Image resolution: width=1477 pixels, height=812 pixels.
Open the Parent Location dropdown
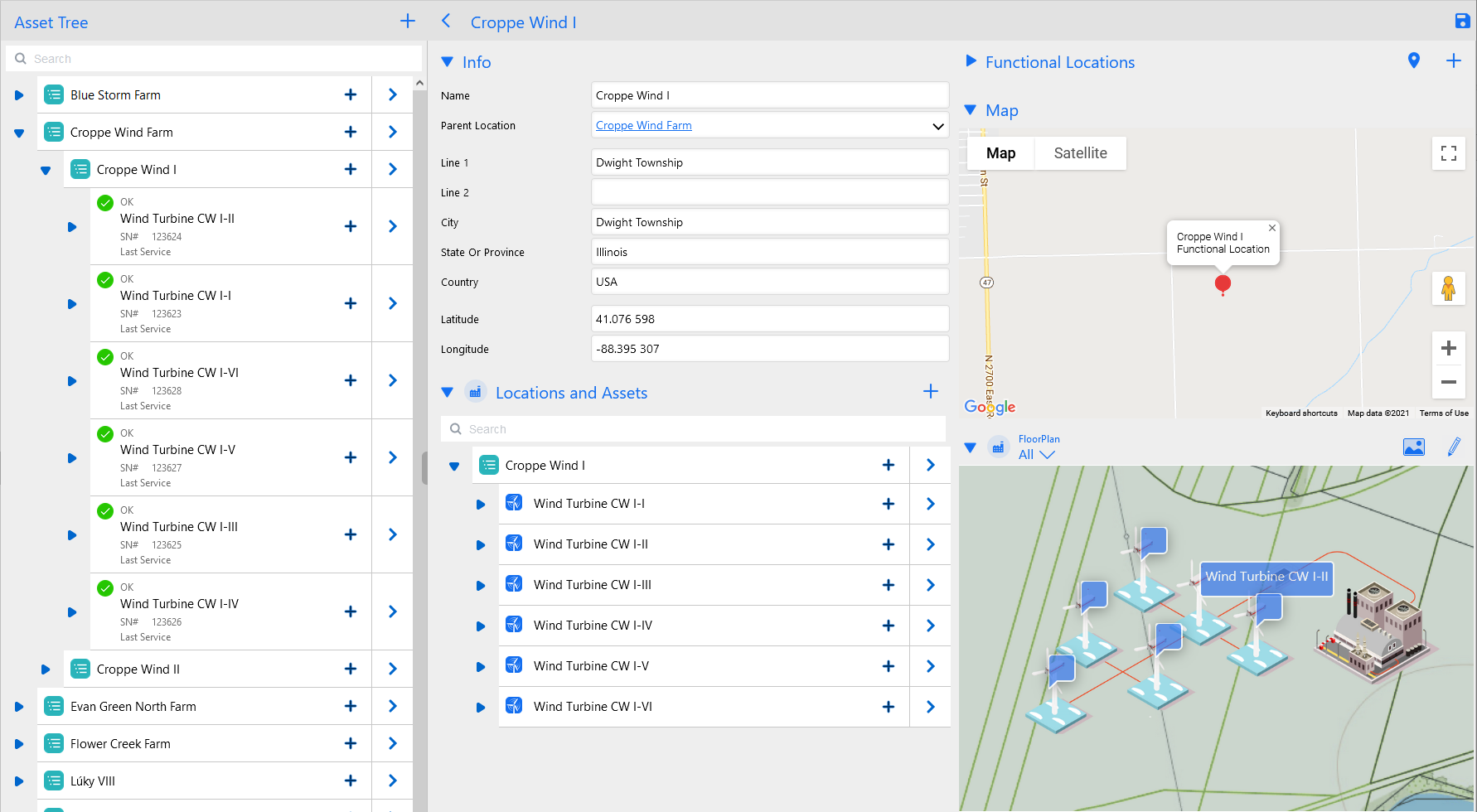(938, 126)
